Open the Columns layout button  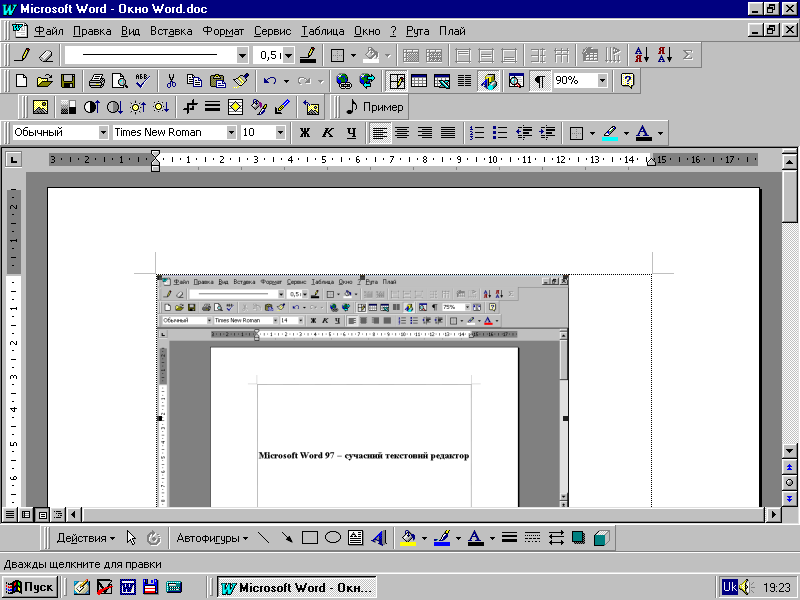[x=464, y=81]
